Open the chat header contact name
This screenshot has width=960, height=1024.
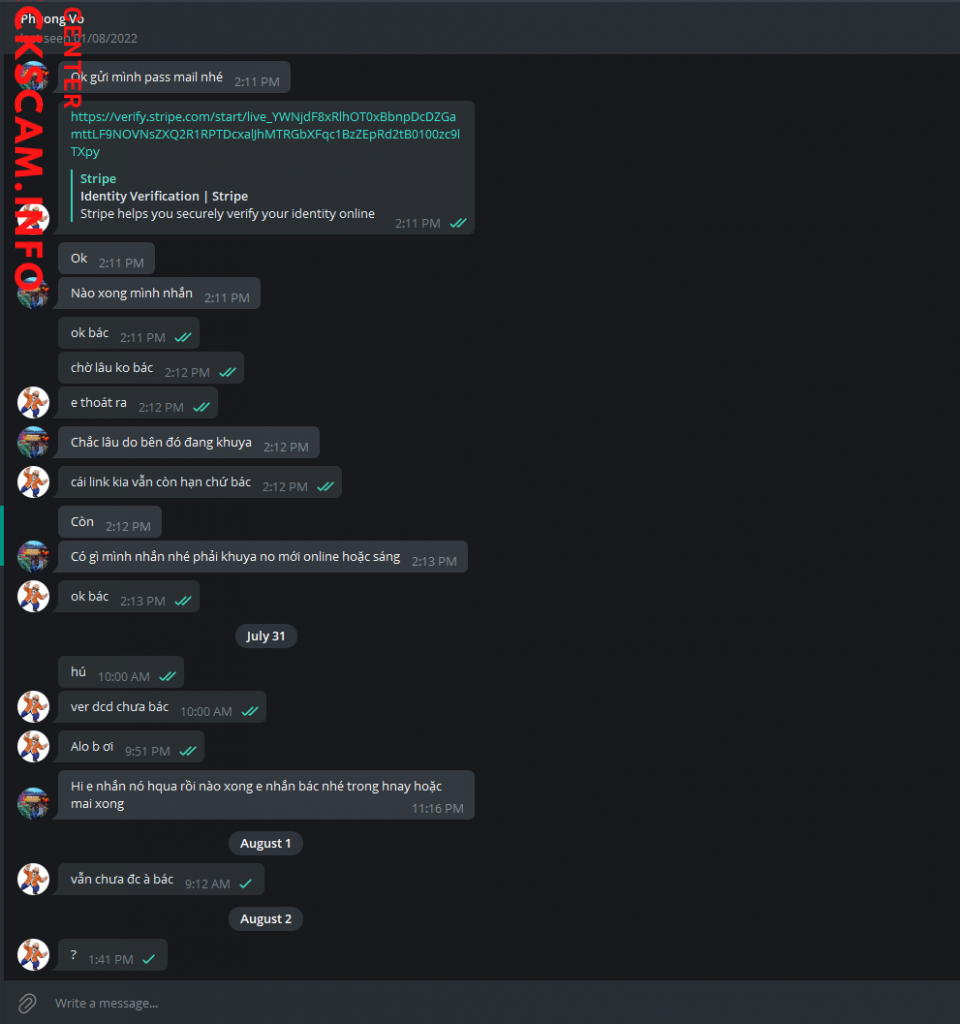52,19
